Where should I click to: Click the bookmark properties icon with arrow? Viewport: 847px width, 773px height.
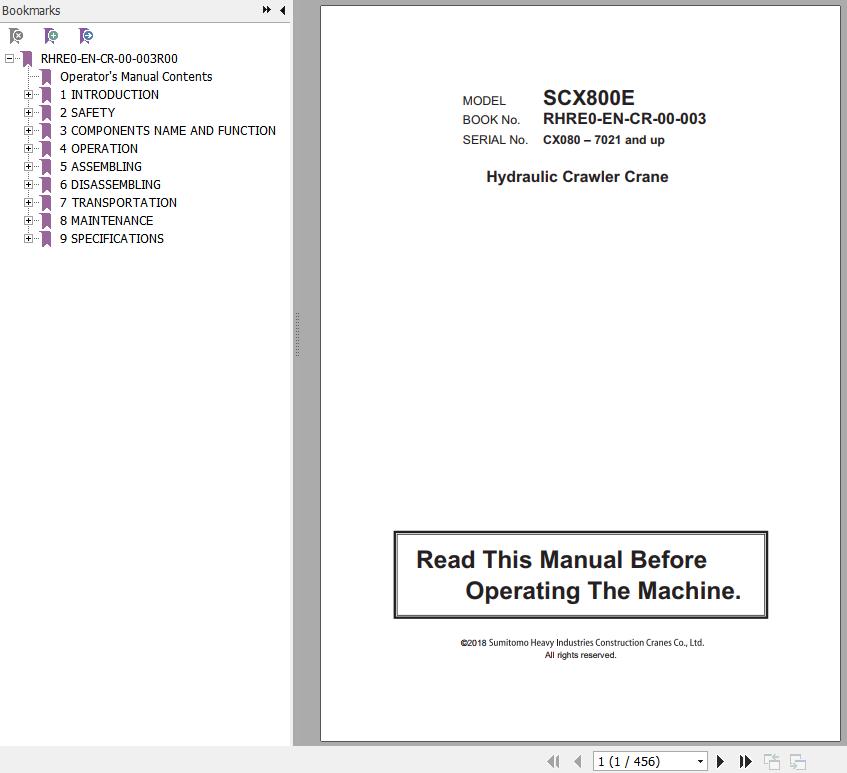(x=86, y=36)
